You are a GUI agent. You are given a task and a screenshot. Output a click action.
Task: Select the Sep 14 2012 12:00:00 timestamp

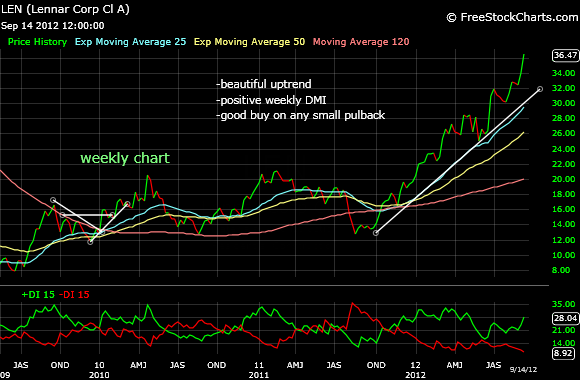coord(53,26)
